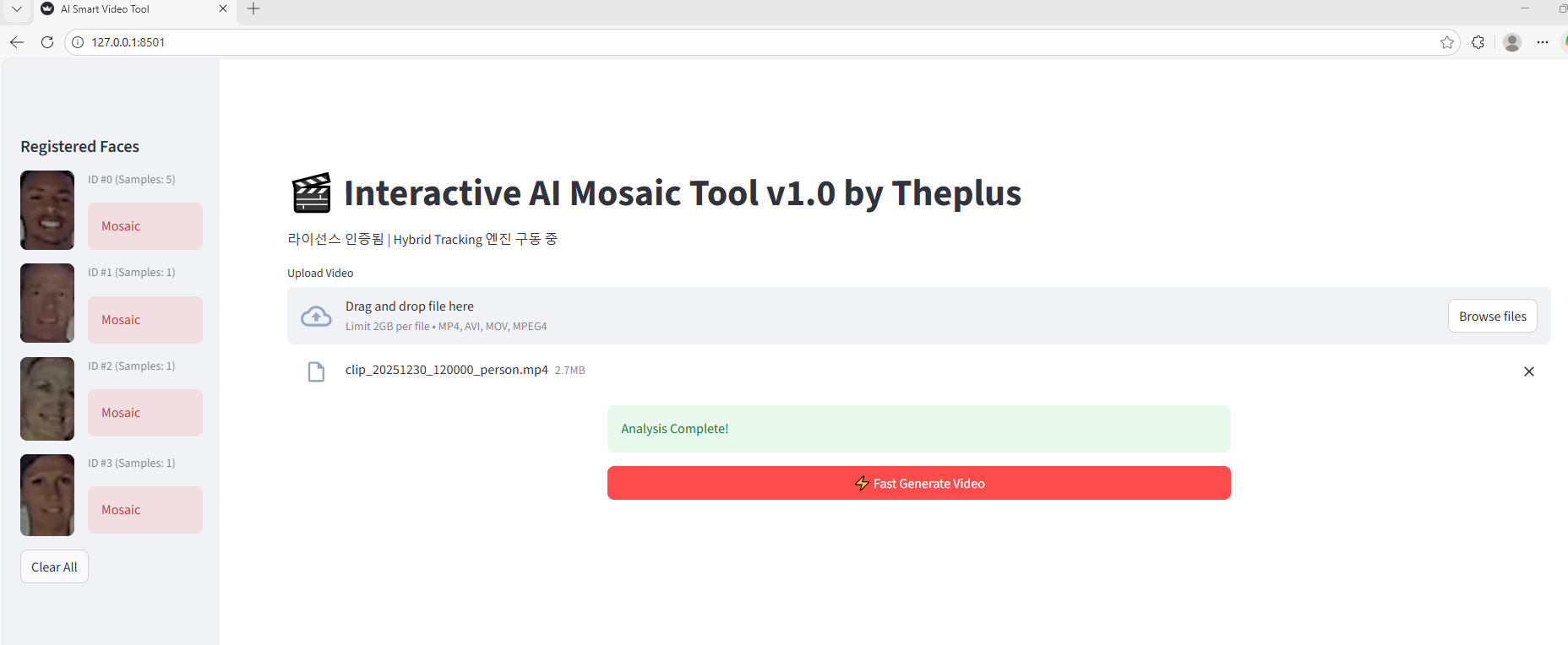Select the AI Smart Video Tool tab

click(x=133, y=9)
